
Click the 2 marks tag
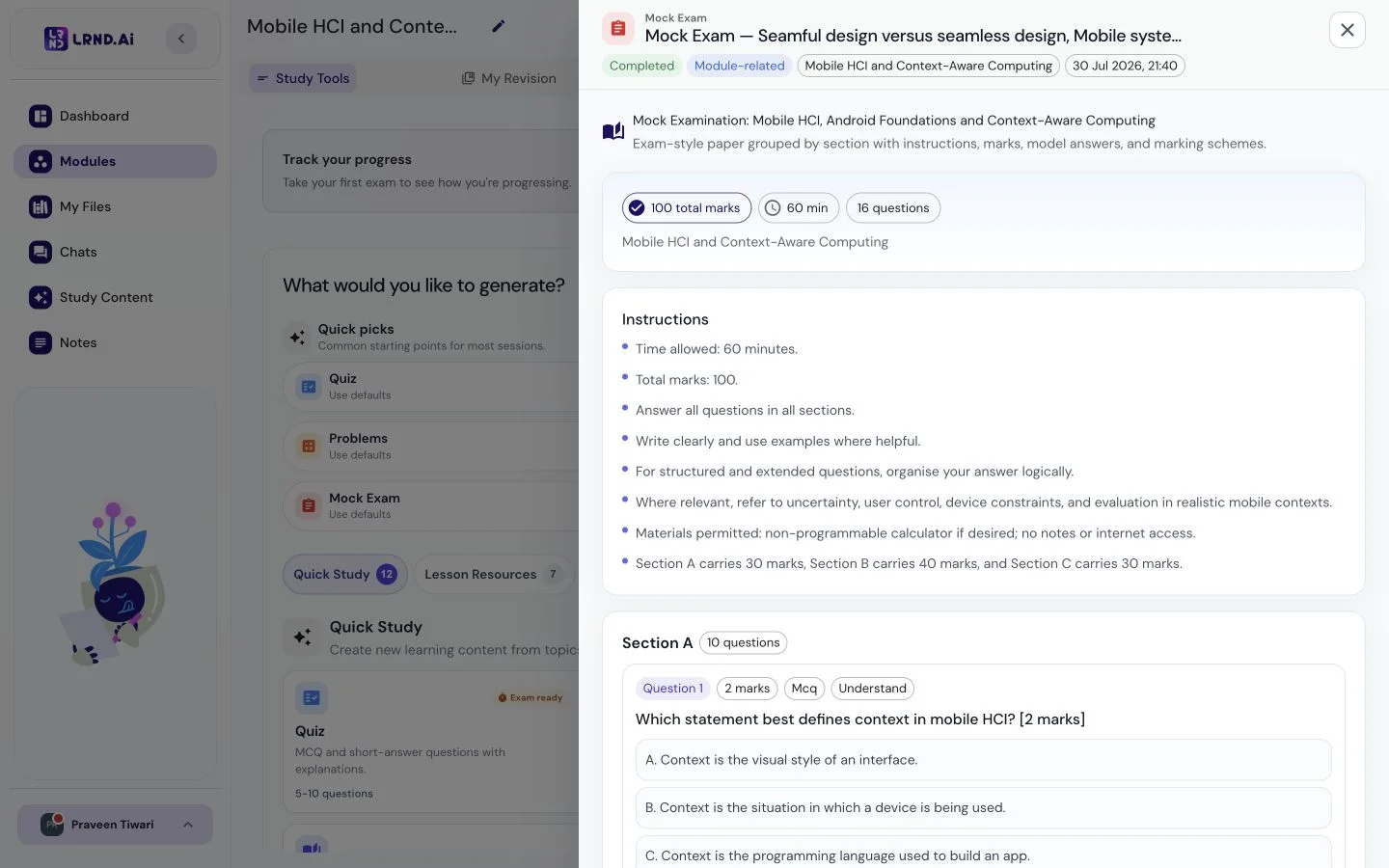click(x=748, y=689)
